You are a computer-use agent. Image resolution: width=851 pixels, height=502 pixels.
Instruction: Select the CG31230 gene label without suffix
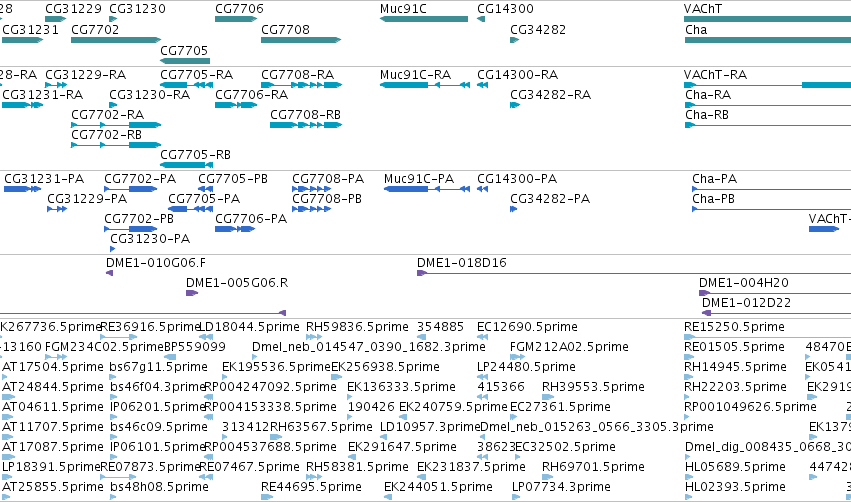(x=137, y=9)
